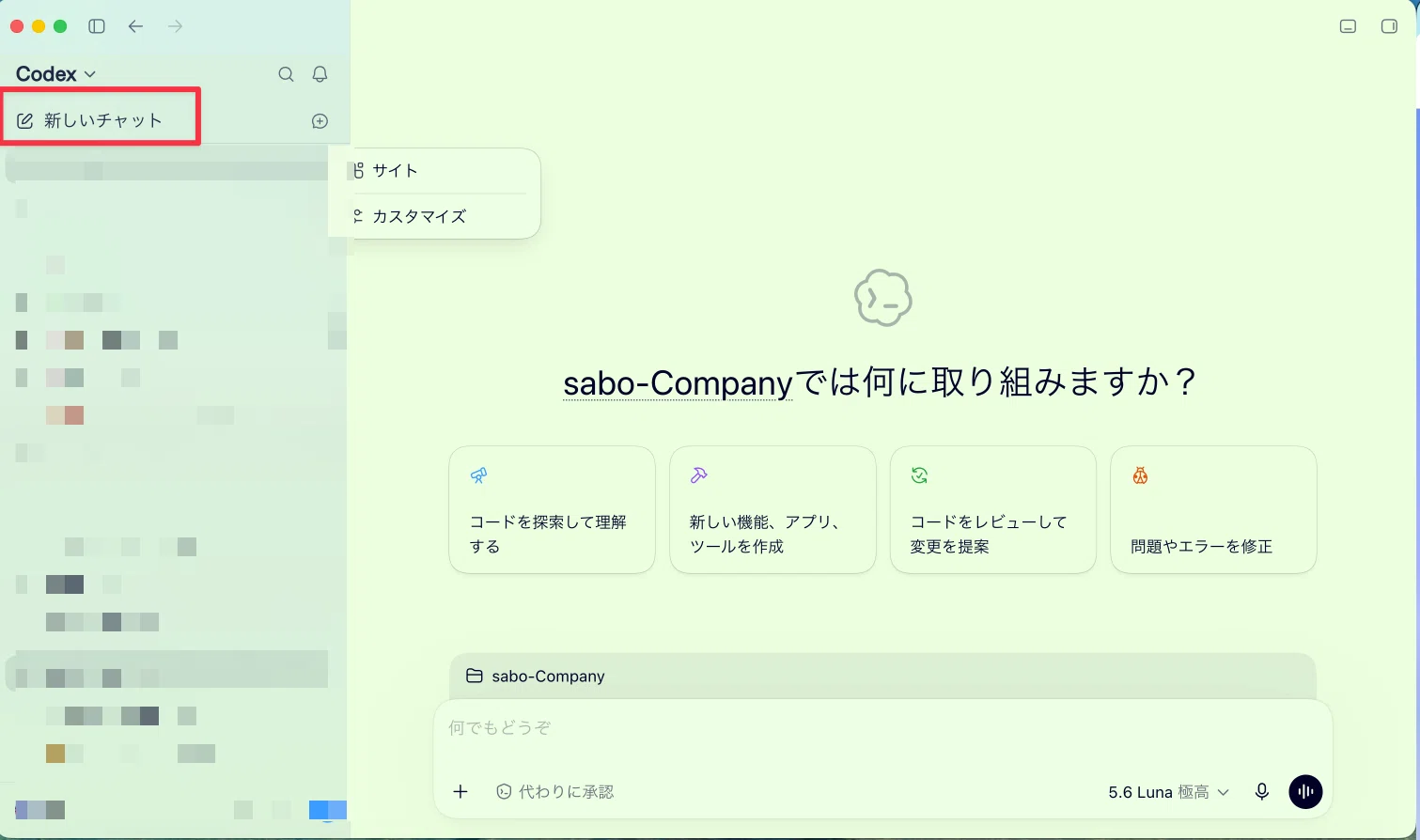
Task: Focus the 何でもどうぞ prompt field
Action: click(x=882, y=728)
